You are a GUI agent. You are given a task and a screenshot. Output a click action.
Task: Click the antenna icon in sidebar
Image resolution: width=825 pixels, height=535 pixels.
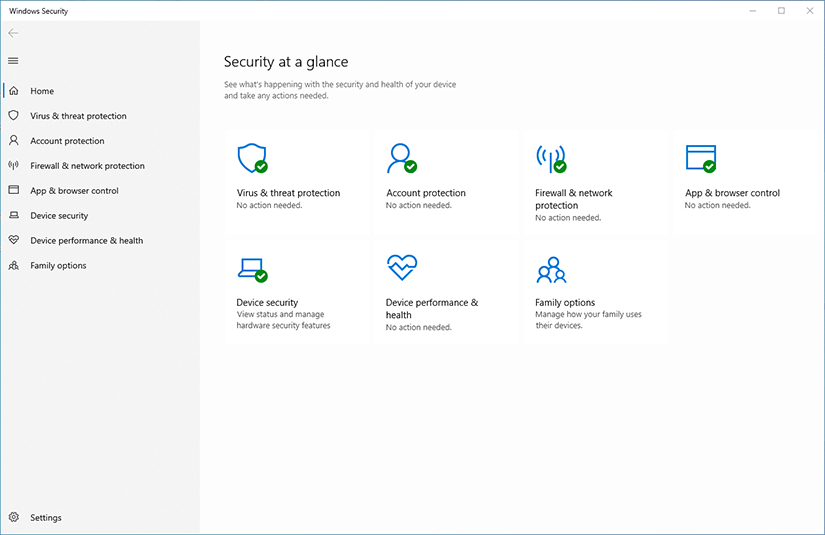point(14,165)
